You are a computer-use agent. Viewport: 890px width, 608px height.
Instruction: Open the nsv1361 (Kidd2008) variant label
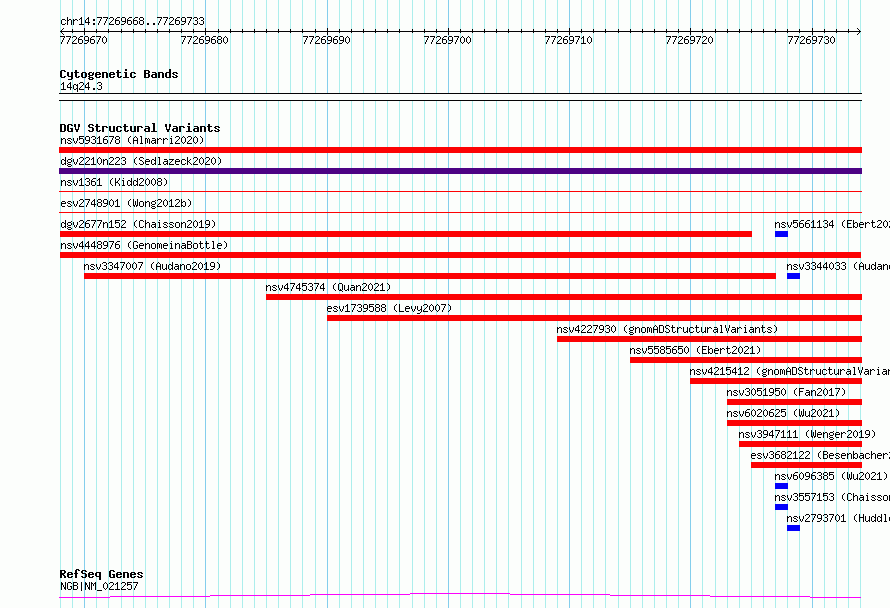114,182
